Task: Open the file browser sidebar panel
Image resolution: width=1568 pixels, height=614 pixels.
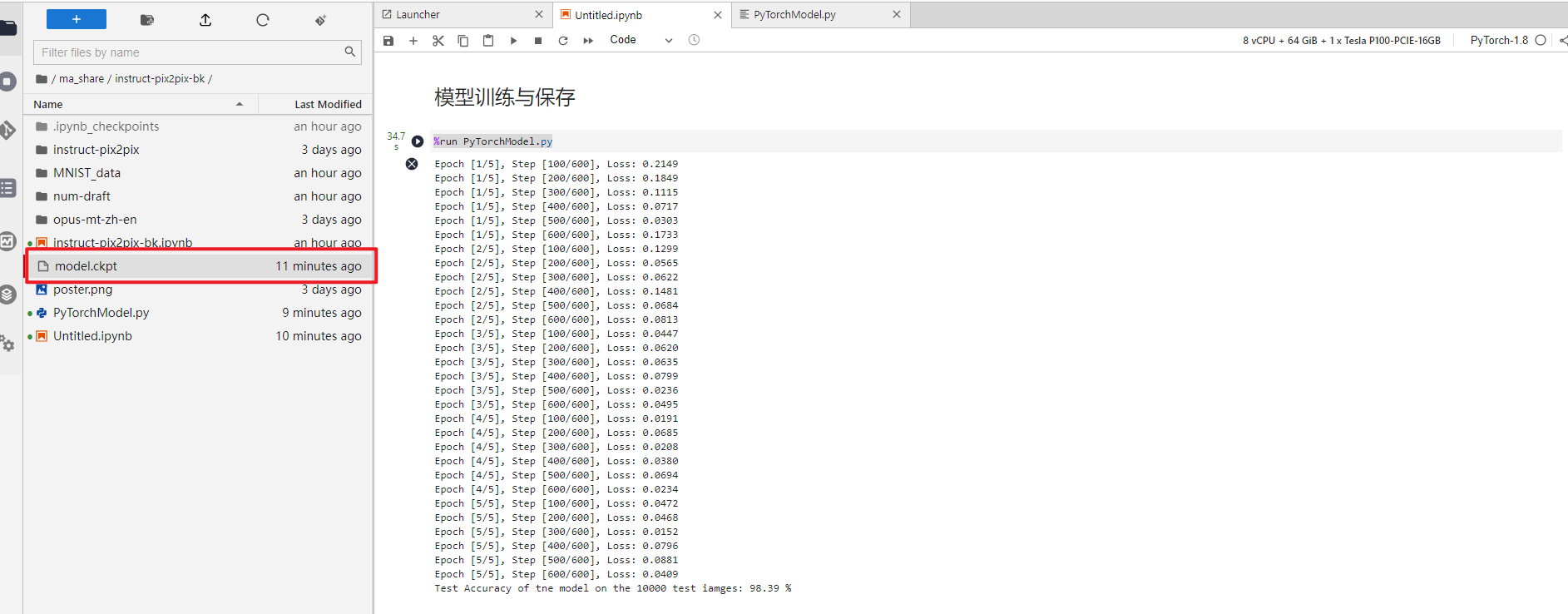Action: click(7, 29)
